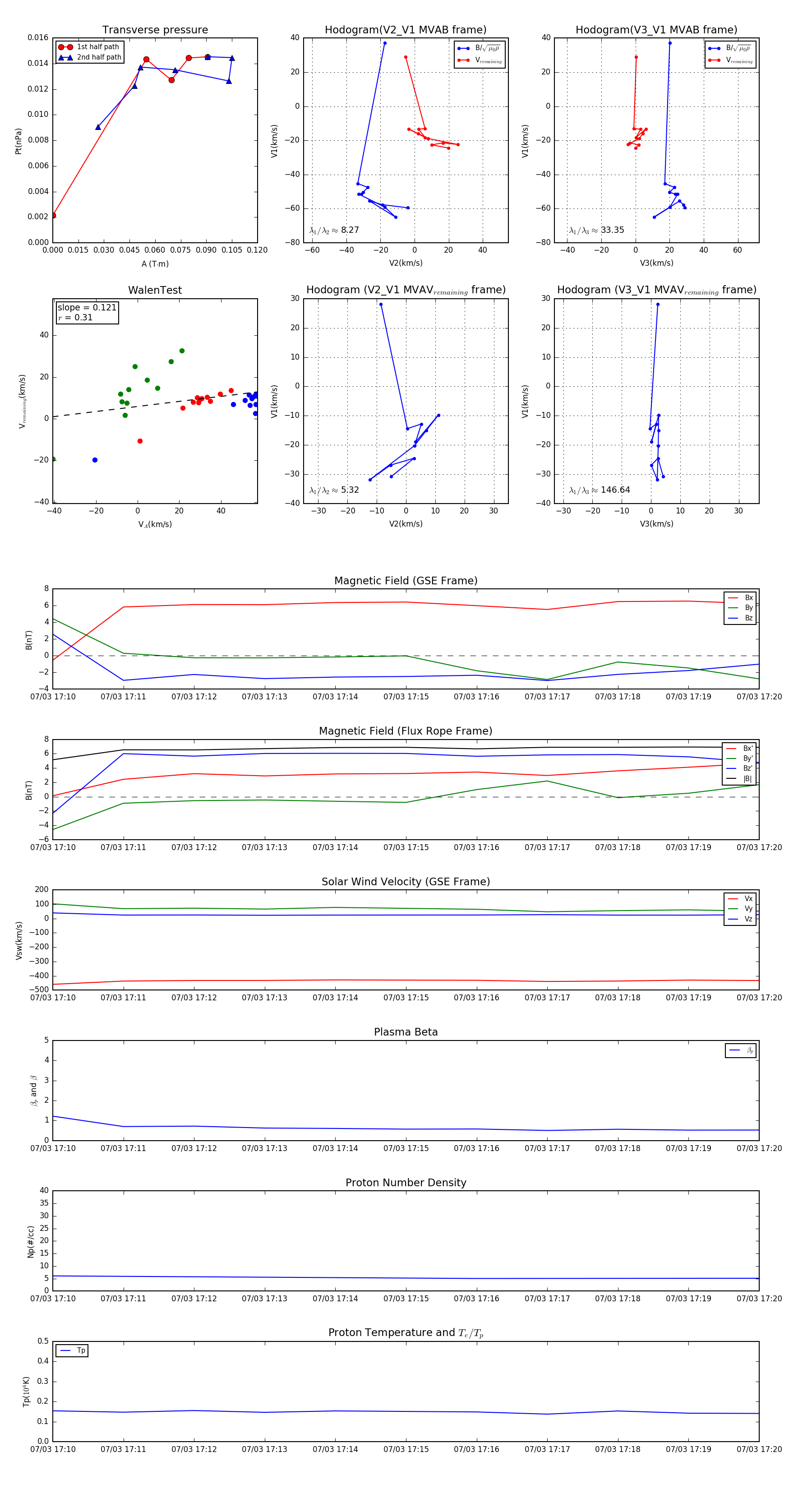Click the '2nd half path' legend entry
812x1489 pixels.
coord(90,57)
